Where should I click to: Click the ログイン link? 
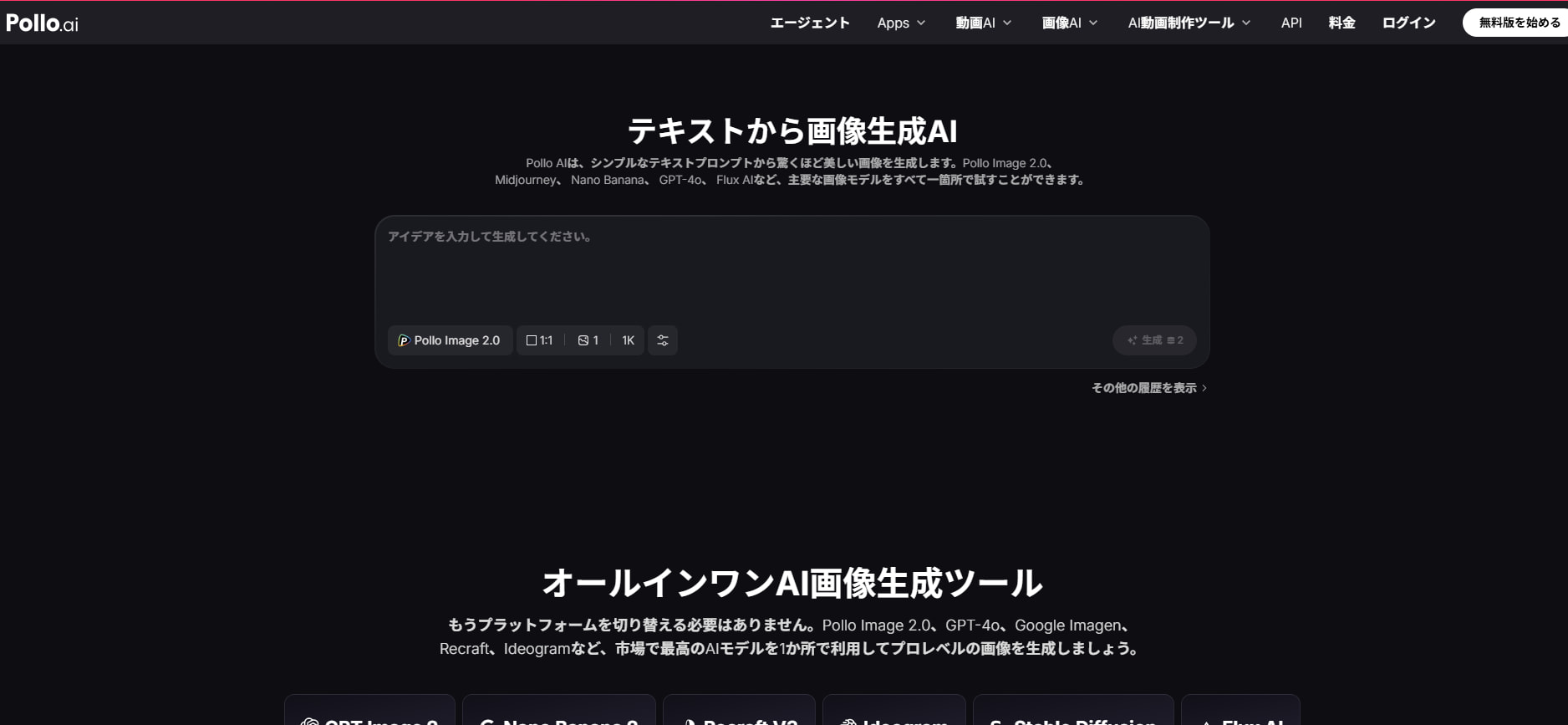coord(1408,23)
